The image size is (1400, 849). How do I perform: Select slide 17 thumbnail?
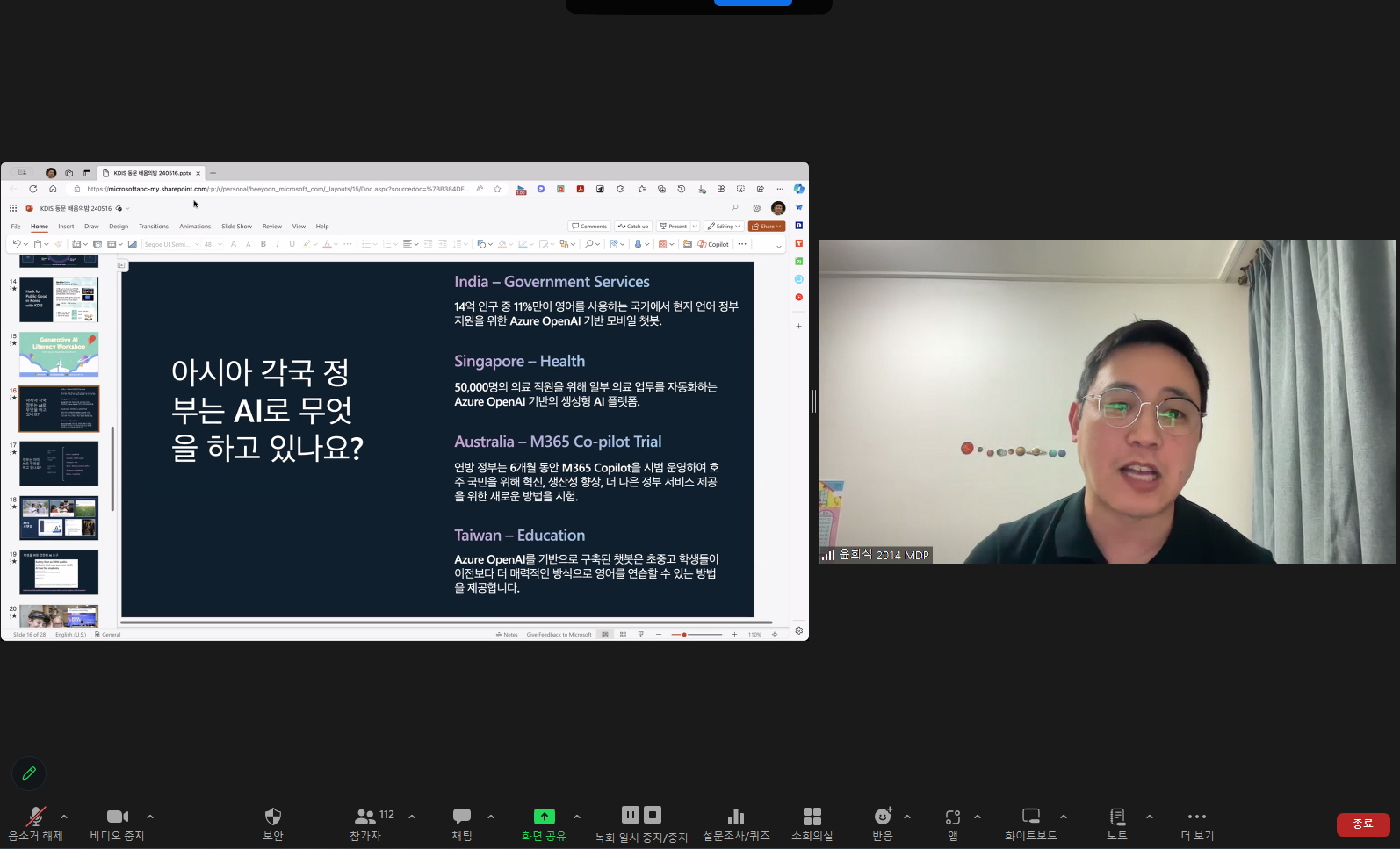pyautogui.click(x=59, y=464)
